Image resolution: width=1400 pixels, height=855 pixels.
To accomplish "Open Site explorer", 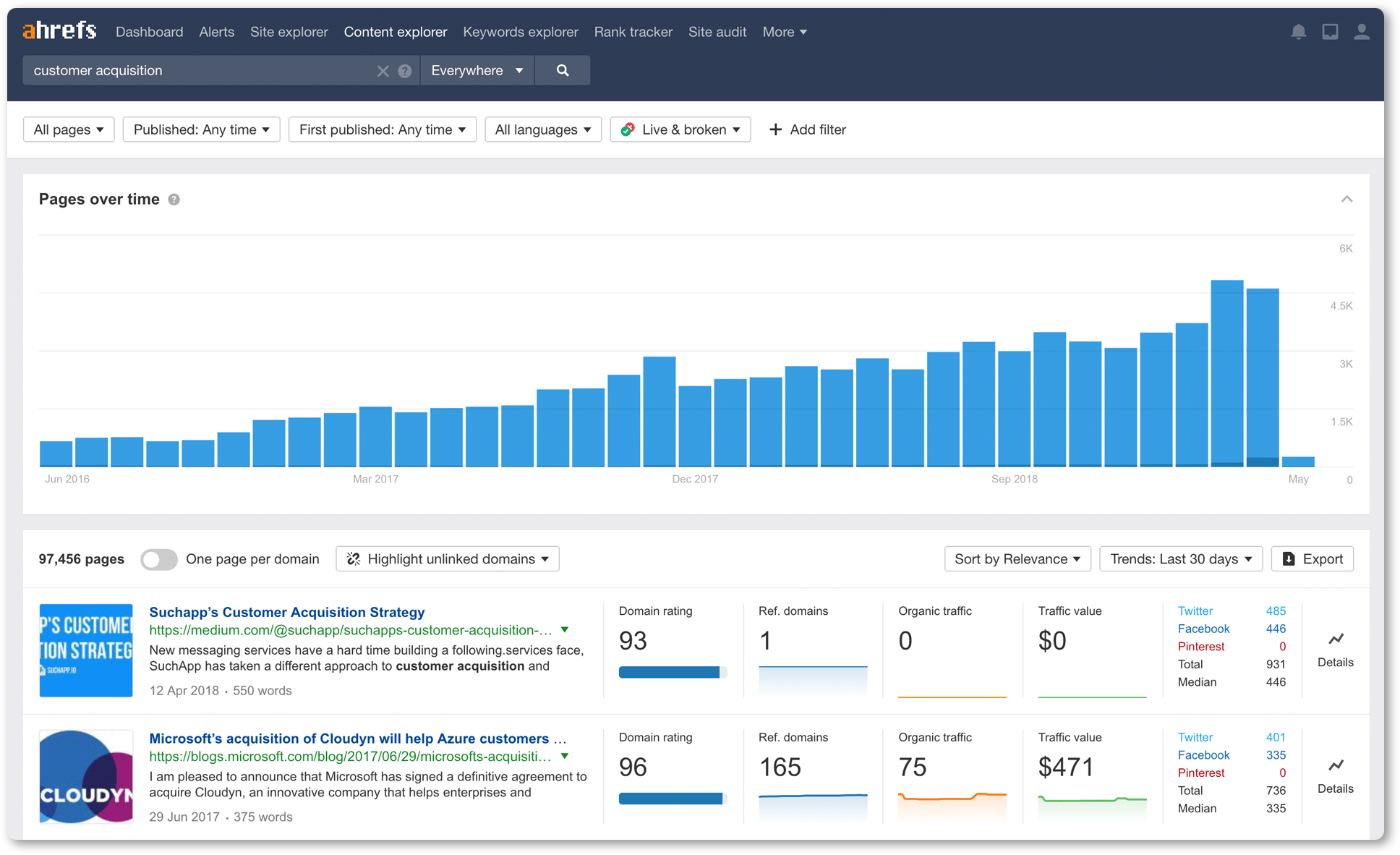I will coord(289,32).
